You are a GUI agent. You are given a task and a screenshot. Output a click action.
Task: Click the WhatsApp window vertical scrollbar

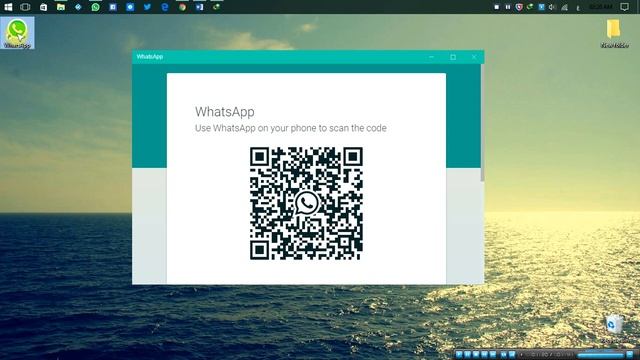[x=482, y=122]
